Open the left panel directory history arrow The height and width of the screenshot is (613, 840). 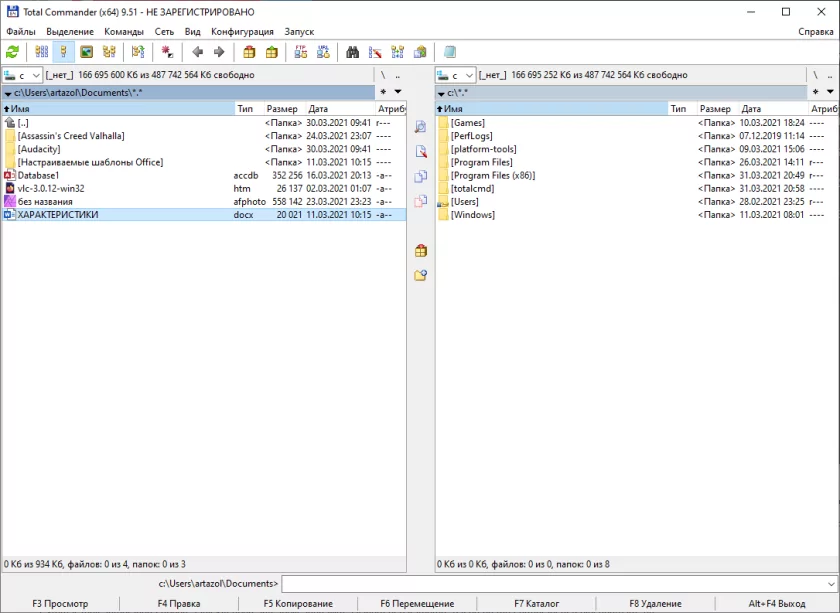[8, 93]
